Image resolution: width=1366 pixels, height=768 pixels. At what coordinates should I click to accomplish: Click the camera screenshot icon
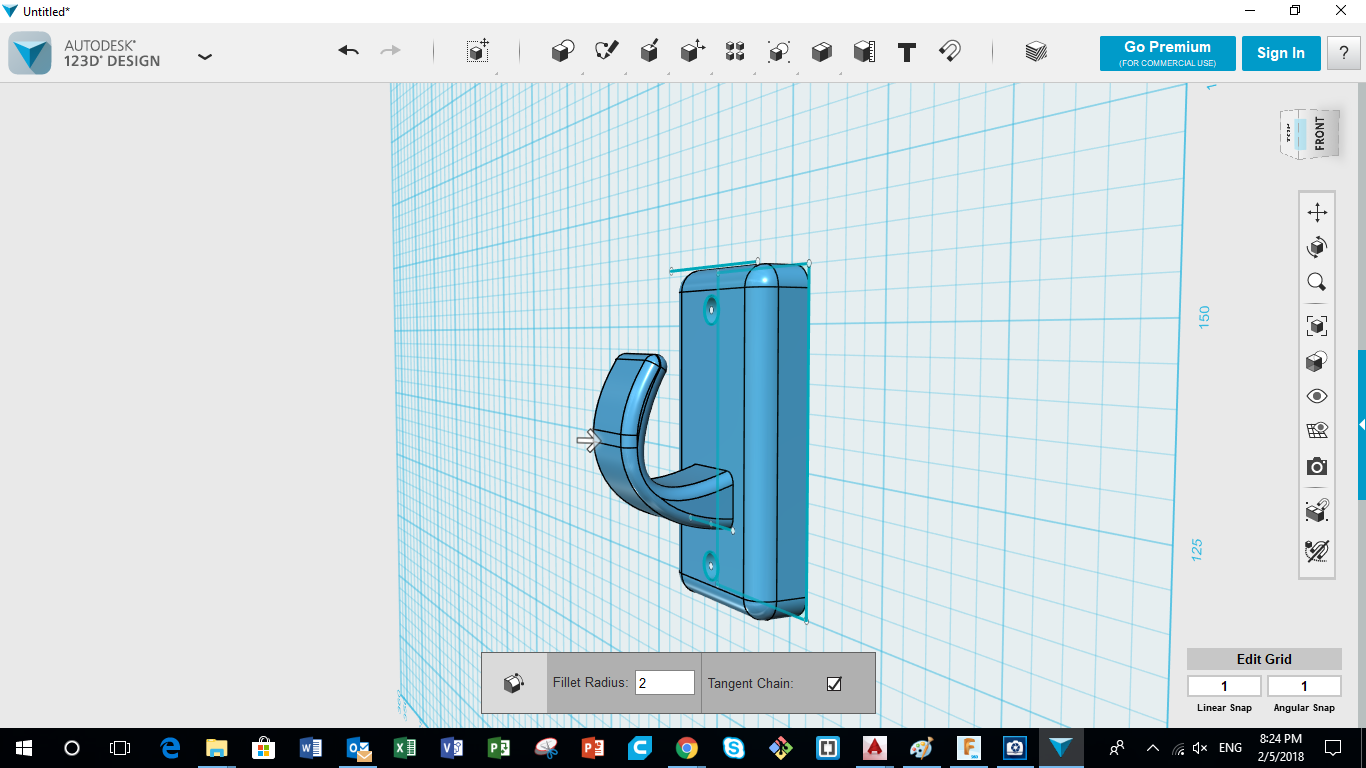click(x=1317, y=467)
